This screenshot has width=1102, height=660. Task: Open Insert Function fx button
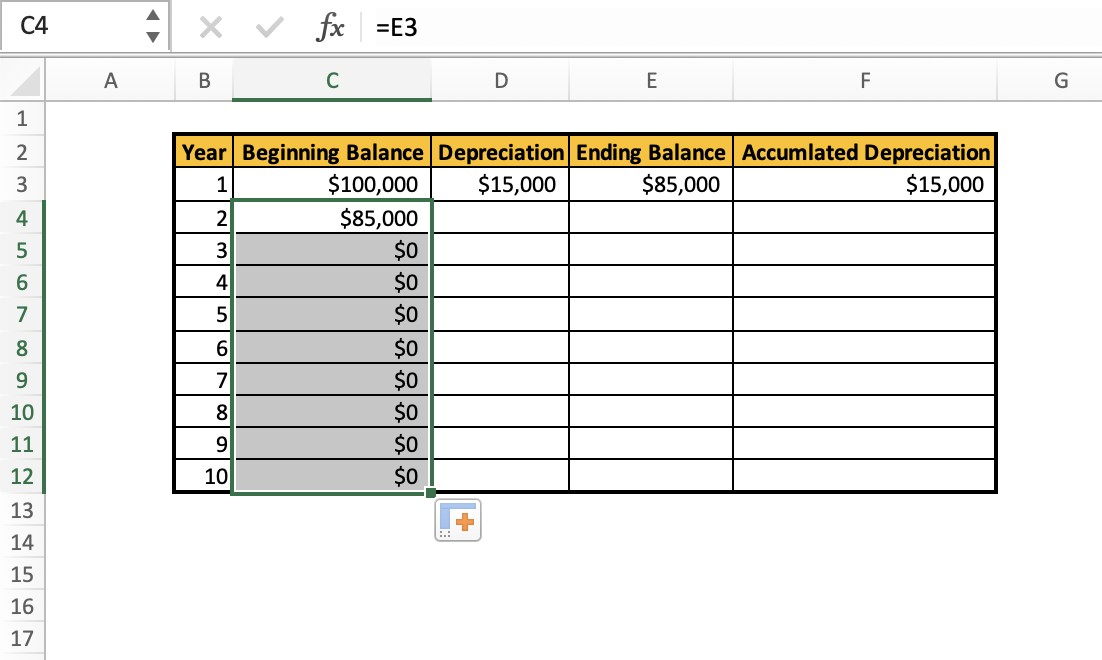pyautogui.click(x=329, y=29)
